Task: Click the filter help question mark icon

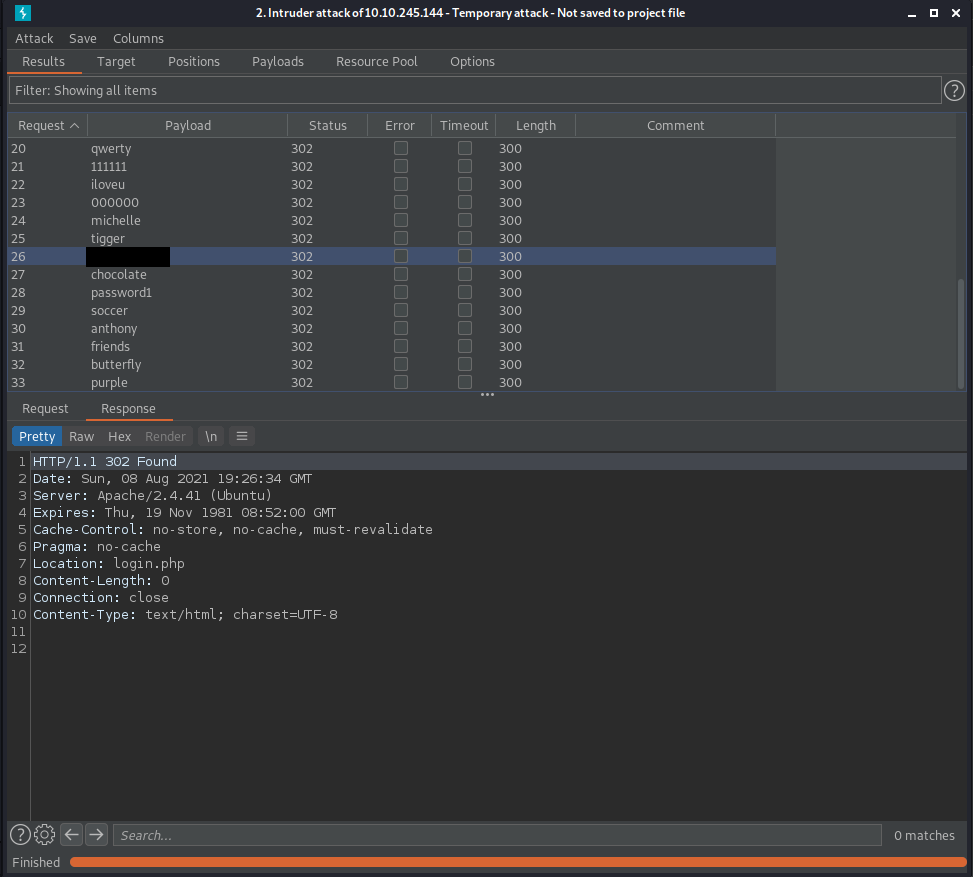Action: click(x=955, y=91)
